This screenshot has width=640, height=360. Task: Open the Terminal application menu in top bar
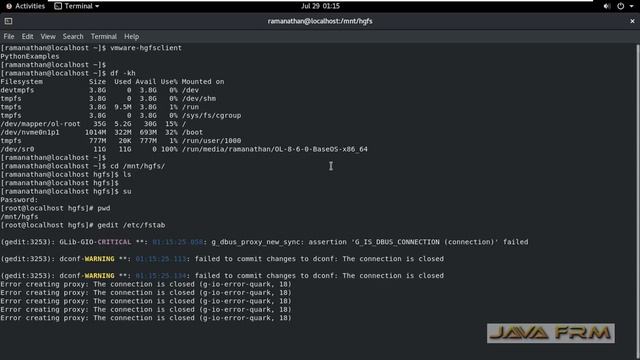click(77, 6)
